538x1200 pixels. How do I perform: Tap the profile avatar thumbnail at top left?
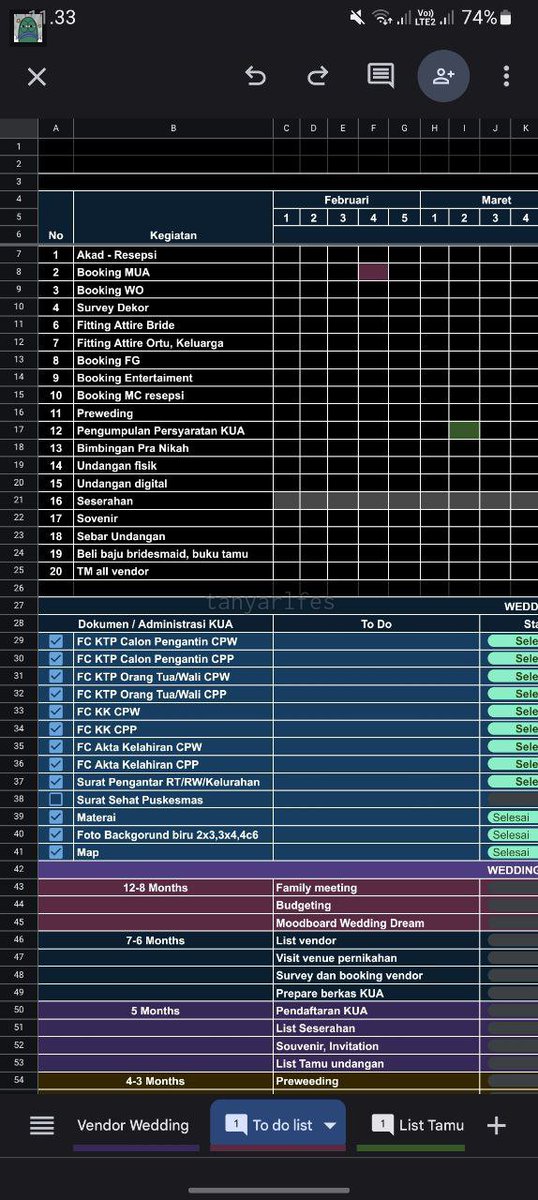(27, 29)
